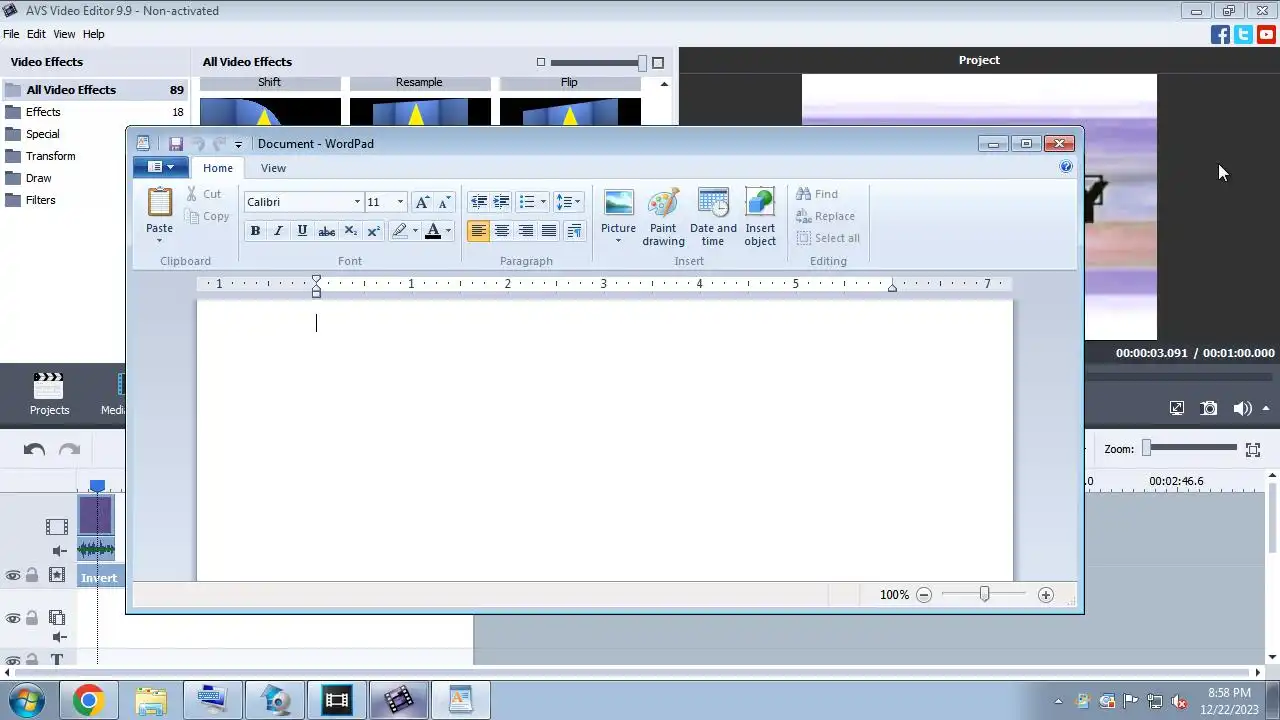
Task: Open the AVS Edit menu
Action: [x=36, y=34]
